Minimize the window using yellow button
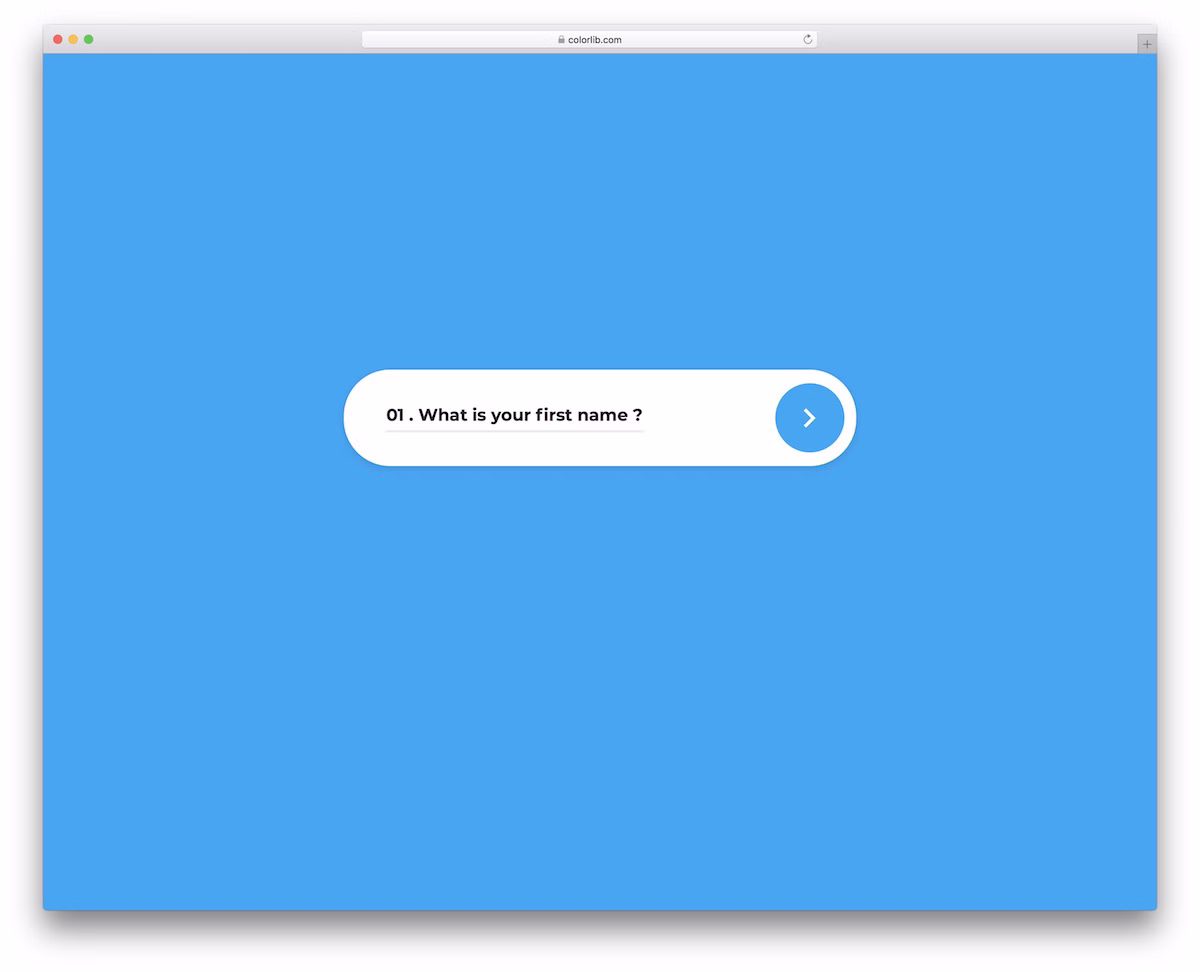Screen dimensions: 1200x972 click(73, 39)
